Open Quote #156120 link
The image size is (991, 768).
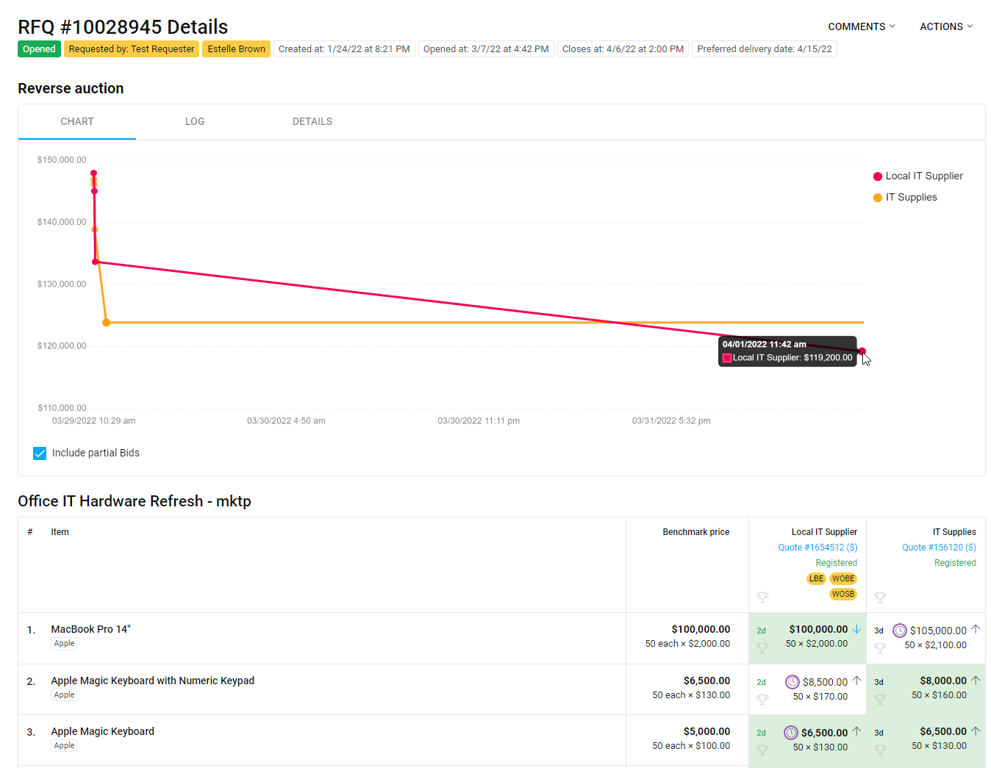[939, 547]
